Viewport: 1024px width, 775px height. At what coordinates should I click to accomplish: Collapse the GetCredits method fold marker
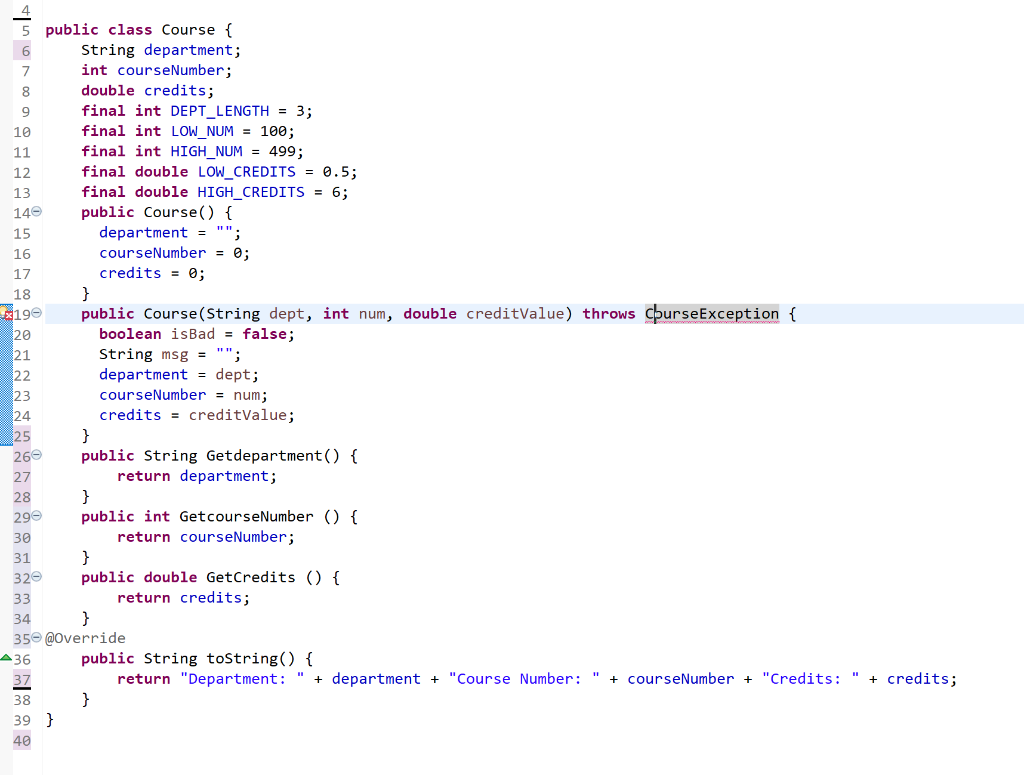(x=36, y=577)
